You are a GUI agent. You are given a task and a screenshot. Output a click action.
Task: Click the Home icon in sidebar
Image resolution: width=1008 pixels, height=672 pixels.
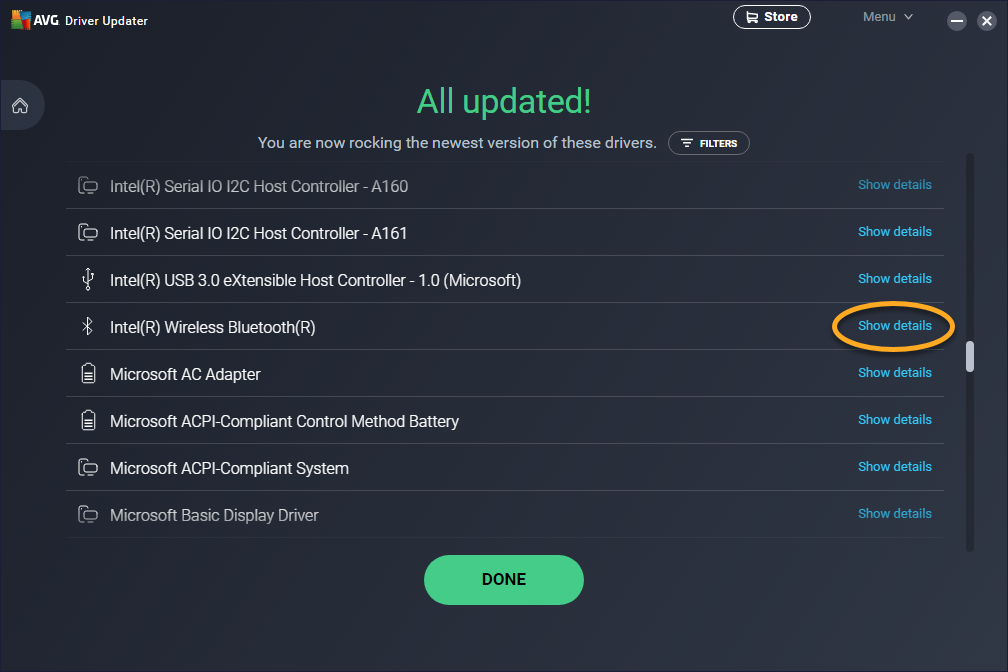(x=21, y=106)
